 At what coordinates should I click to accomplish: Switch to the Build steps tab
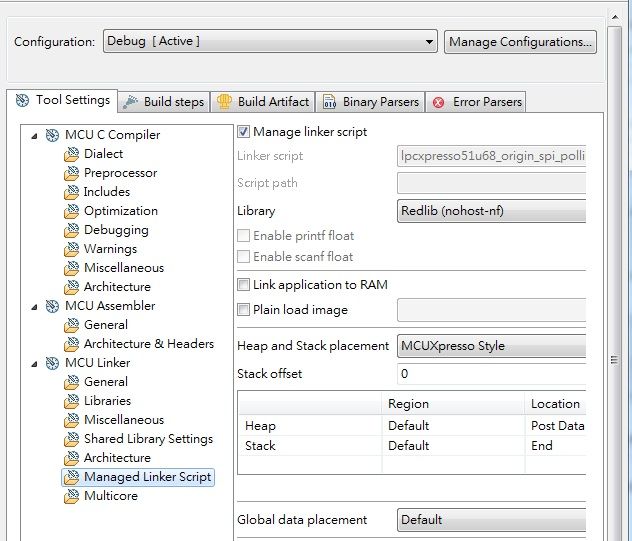(164, 102)
